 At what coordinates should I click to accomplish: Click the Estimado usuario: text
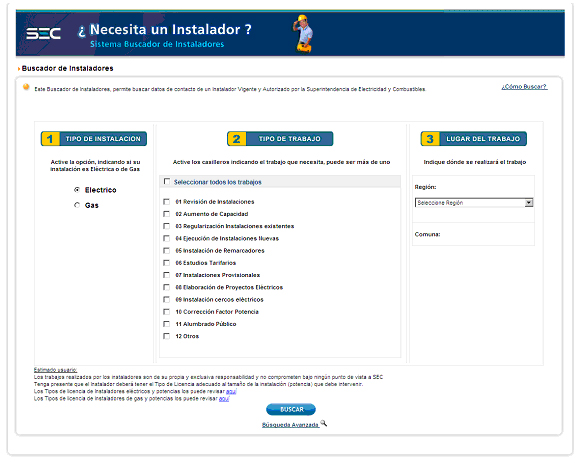coord(55,370)
